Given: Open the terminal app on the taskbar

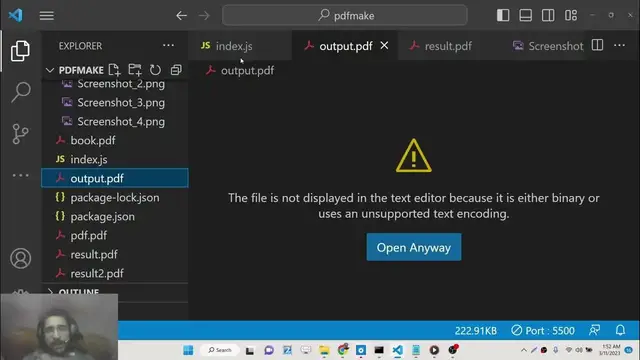Looking at the screenshot, I should pos(379,350).
